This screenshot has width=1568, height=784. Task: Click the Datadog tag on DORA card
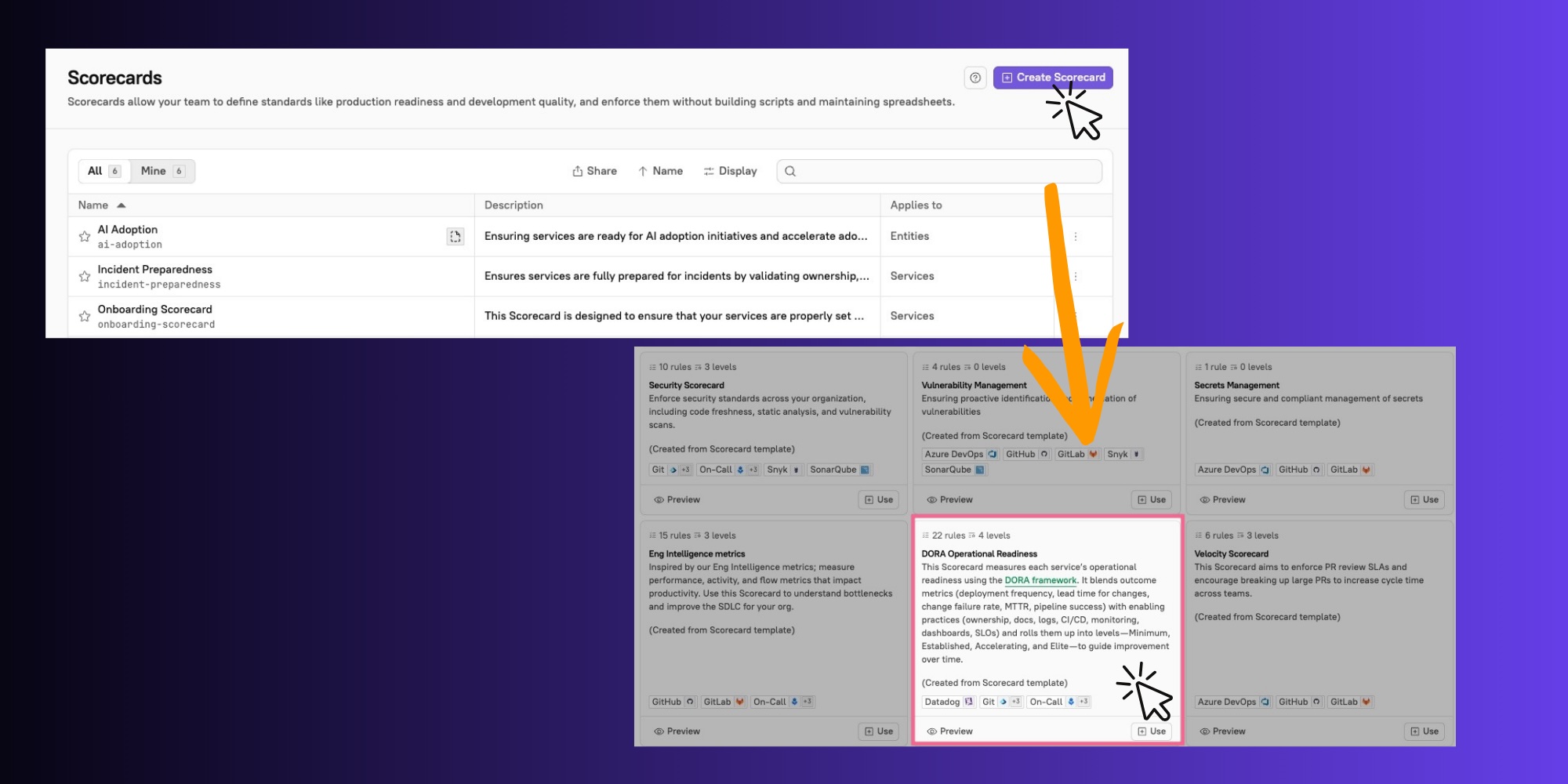click(949, 702)
